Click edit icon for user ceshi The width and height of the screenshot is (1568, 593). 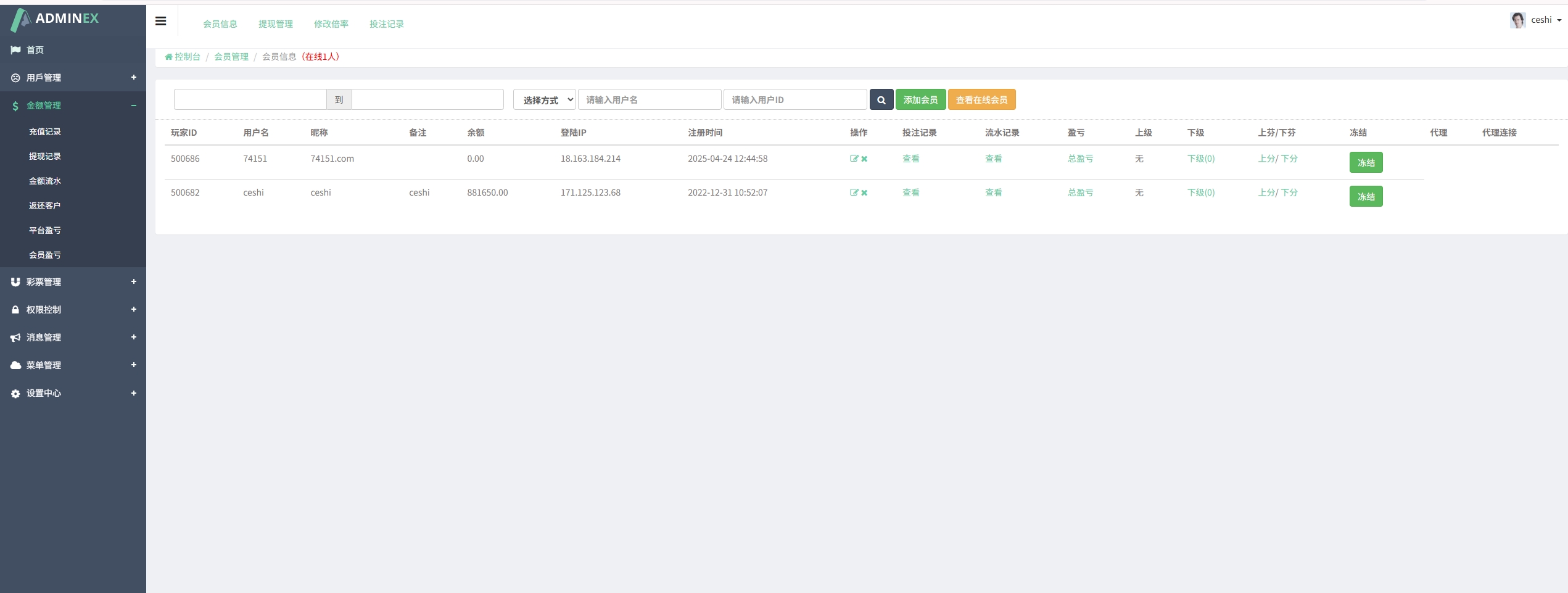pos(854,193)
